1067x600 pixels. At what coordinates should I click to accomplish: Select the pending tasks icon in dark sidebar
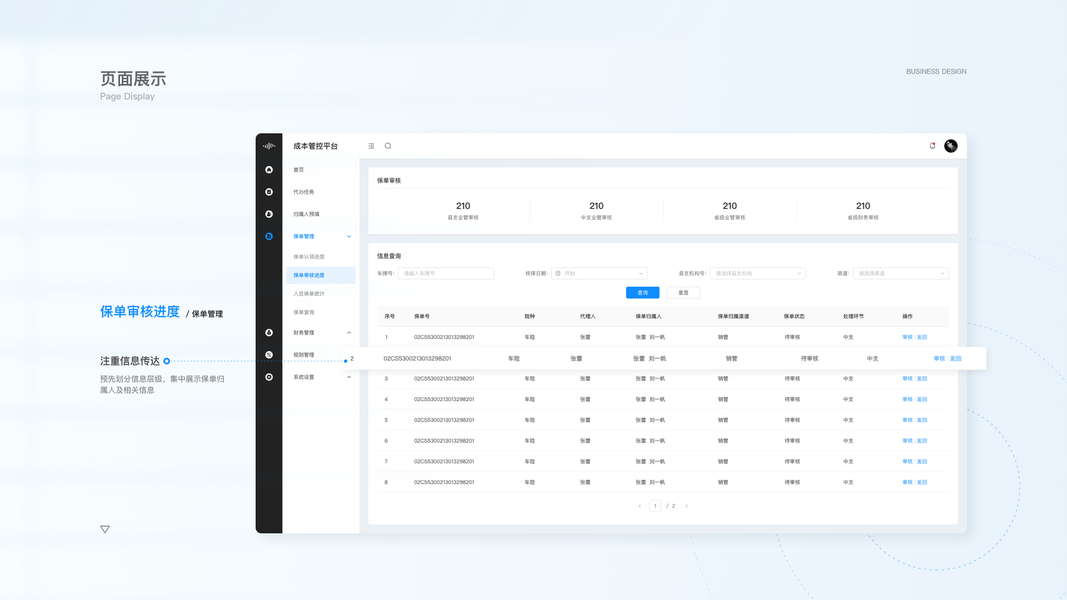269,192
